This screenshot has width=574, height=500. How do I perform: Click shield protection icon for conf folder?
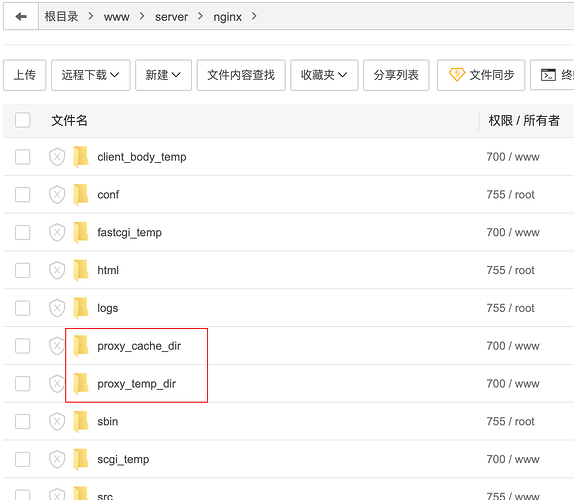point(57,194)
